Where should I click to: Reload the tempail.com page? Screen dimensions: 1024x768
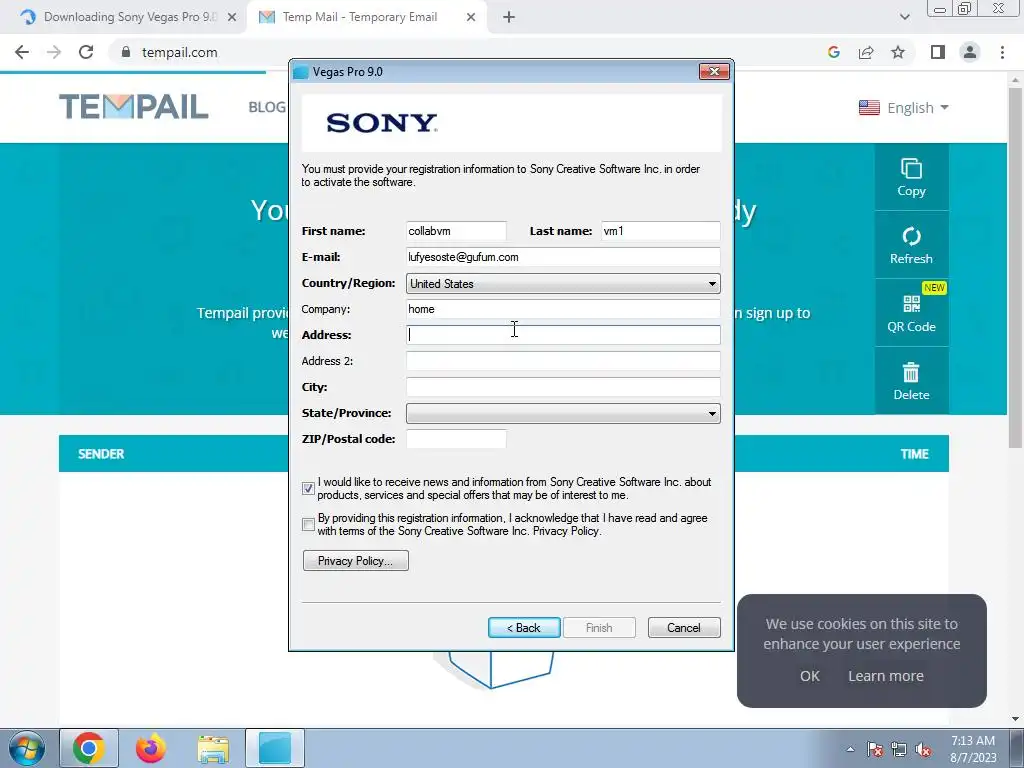(x=86, y=52)
